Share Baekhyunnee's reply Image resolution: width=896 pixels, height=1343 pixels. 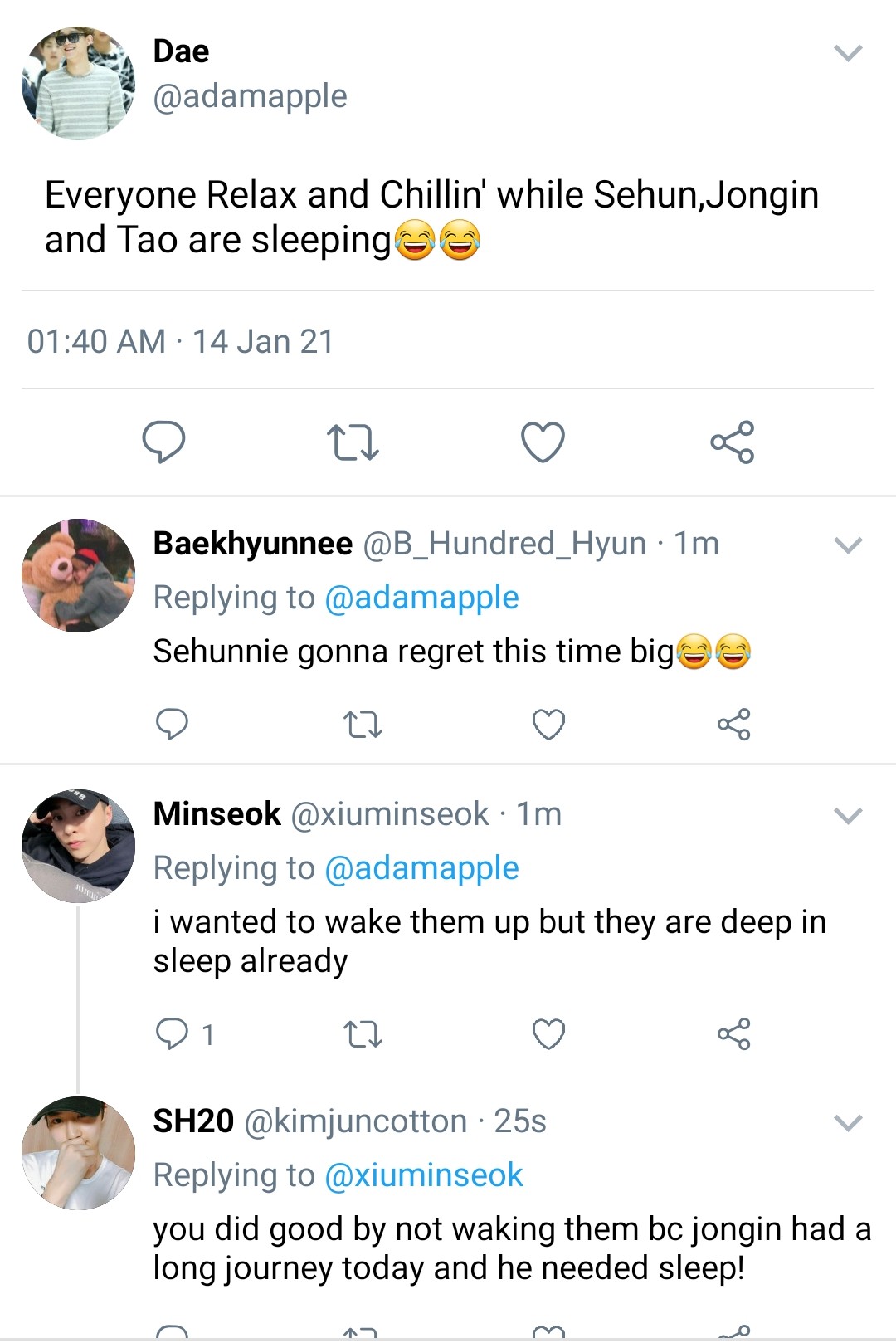pyautogui.click(x=733, y=725)
